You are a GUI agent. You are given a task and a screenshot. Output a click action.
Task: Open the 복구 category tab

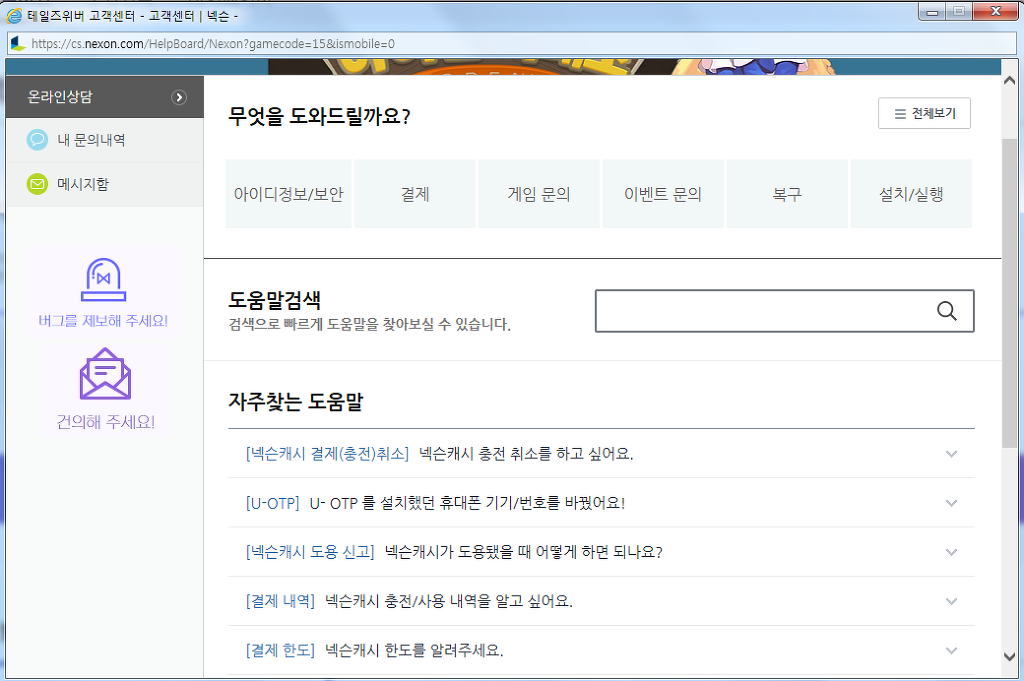[787, 194]
